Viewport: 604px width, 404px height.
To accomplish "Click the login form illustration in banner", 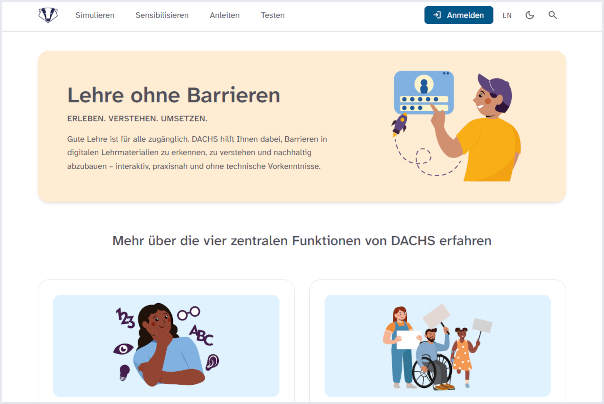I will click(x=424, y=92).
